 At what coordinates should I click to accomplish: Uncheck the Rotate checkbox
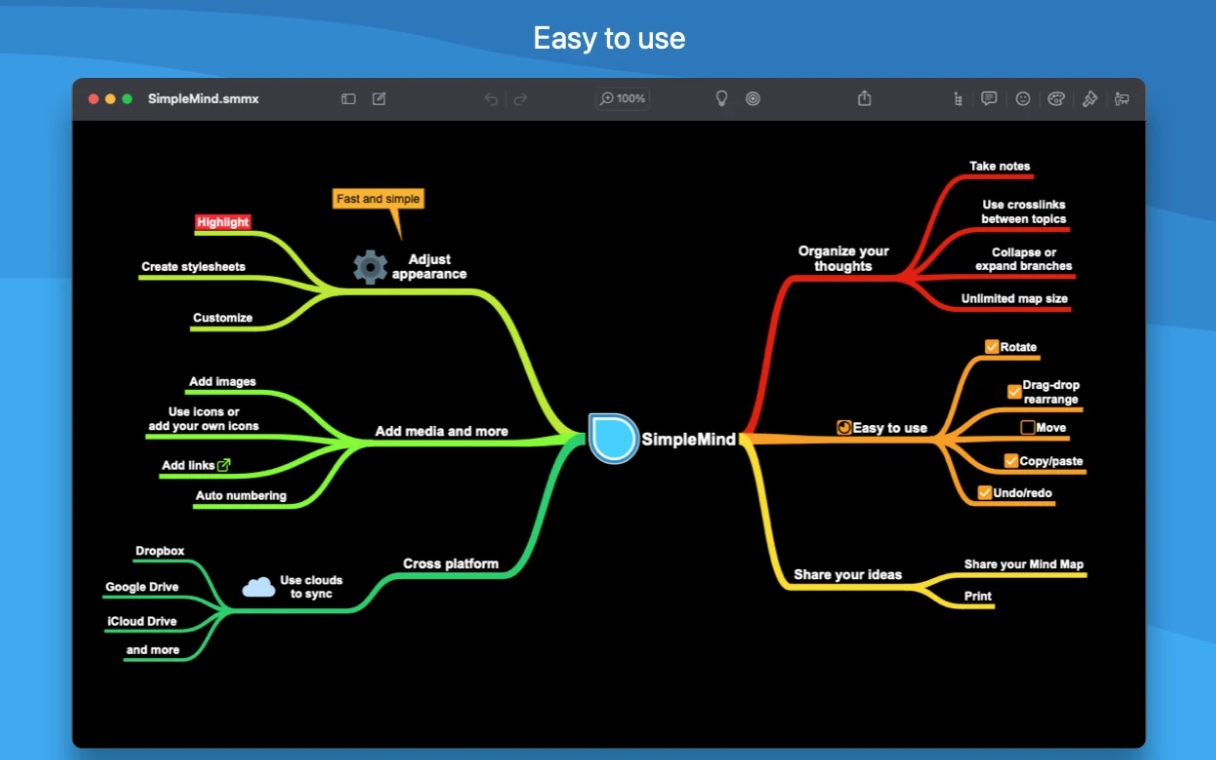click(992, 347)
